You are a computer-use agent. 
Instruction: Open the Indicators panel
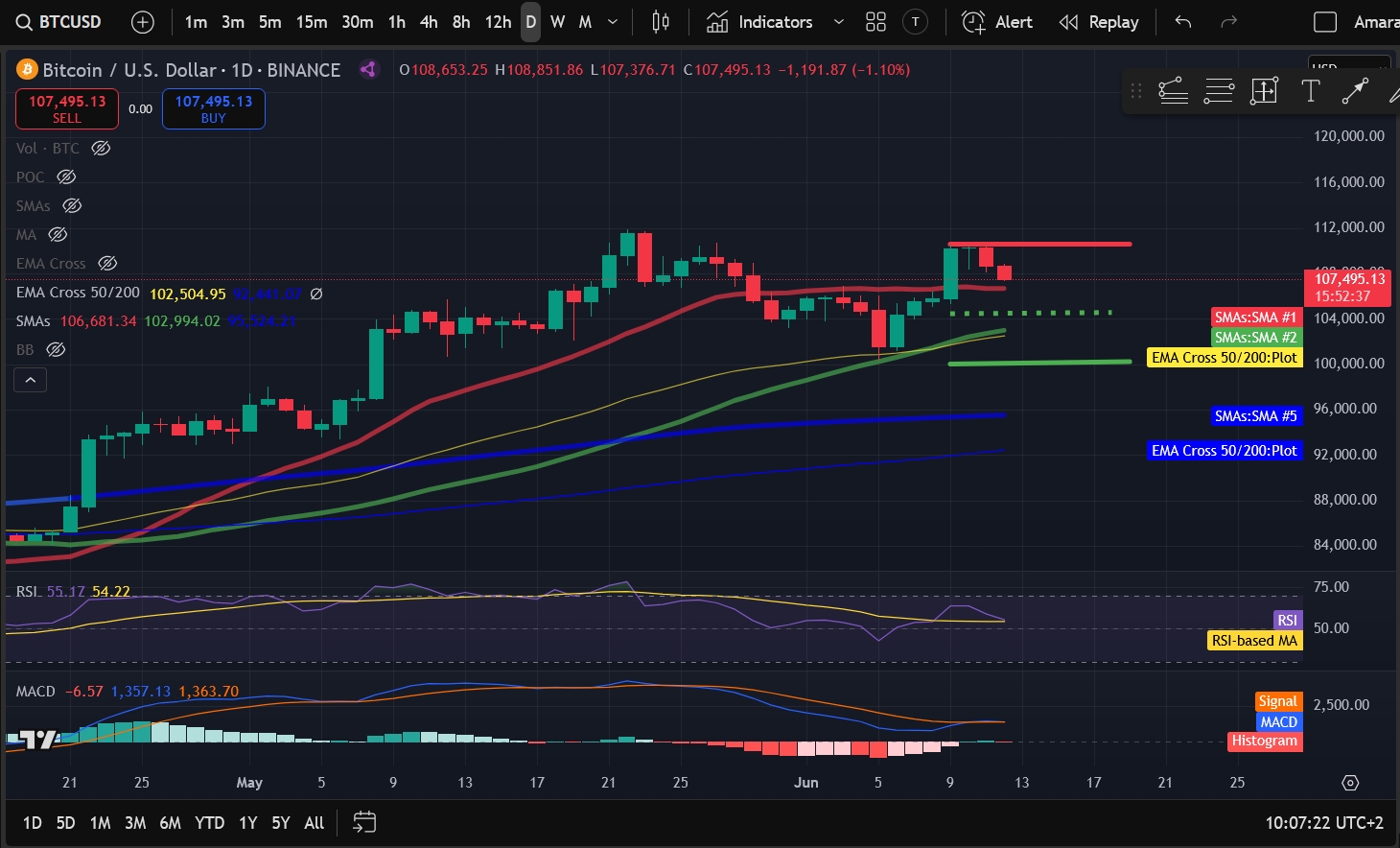759,22
